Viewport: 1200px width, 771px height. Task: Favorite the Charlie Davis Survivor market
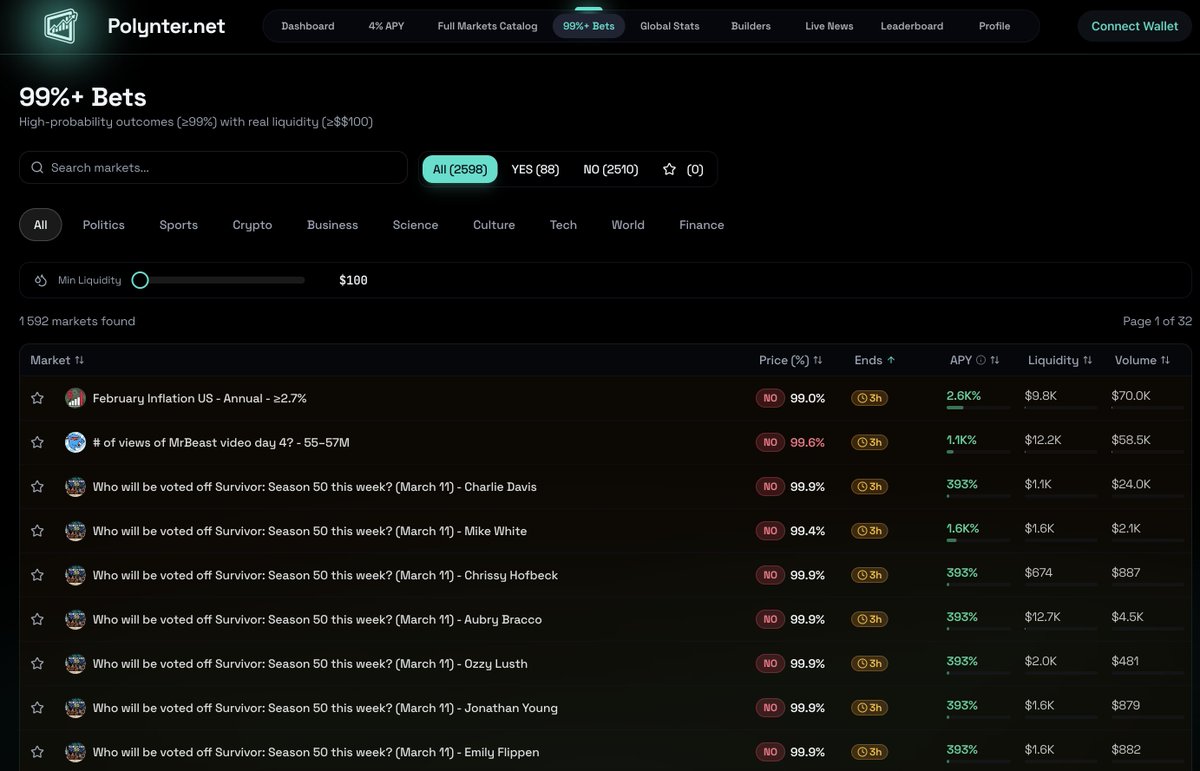[37, 486]
